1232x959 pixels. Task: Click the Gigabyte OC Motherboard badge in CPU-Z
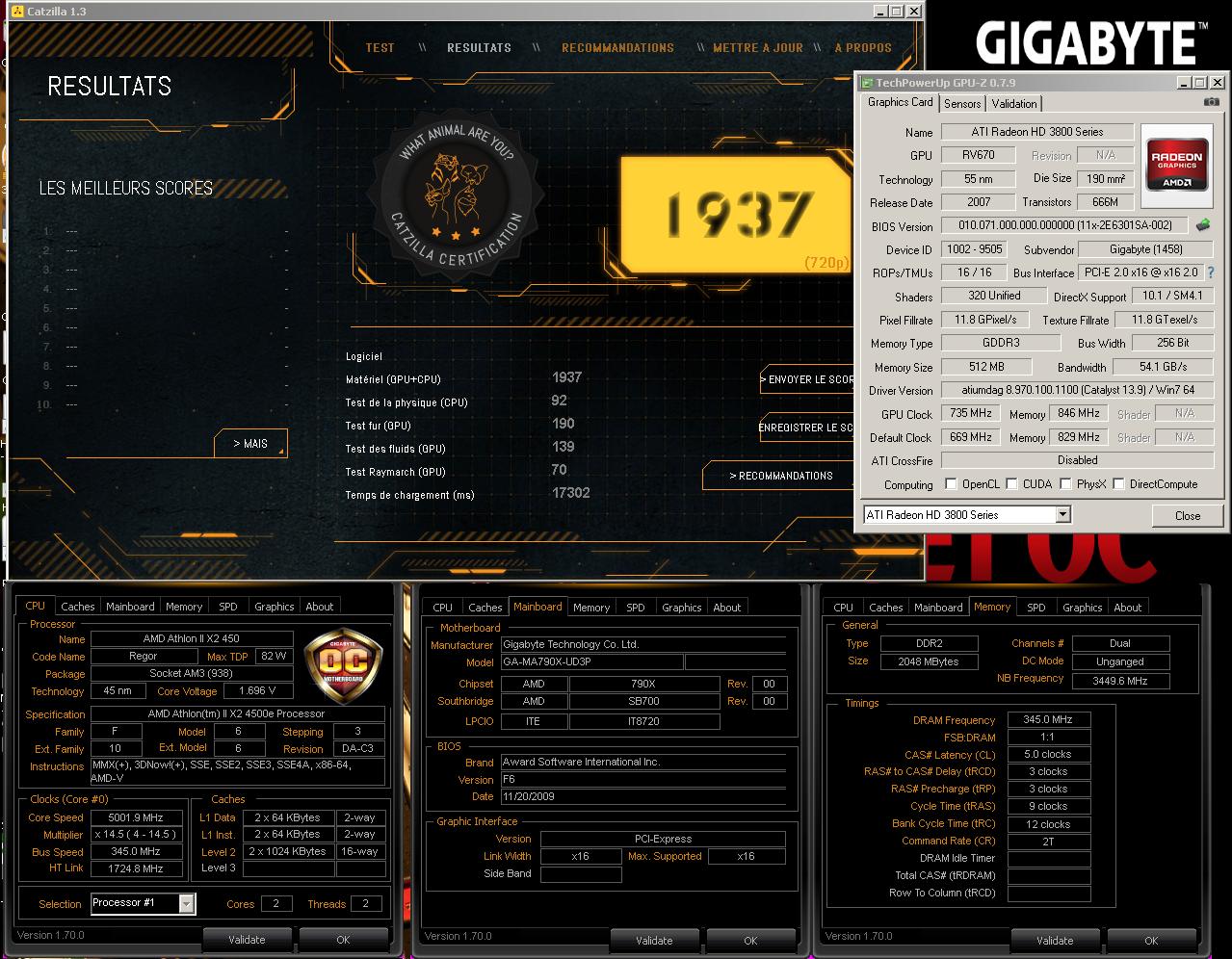[343, 666]
